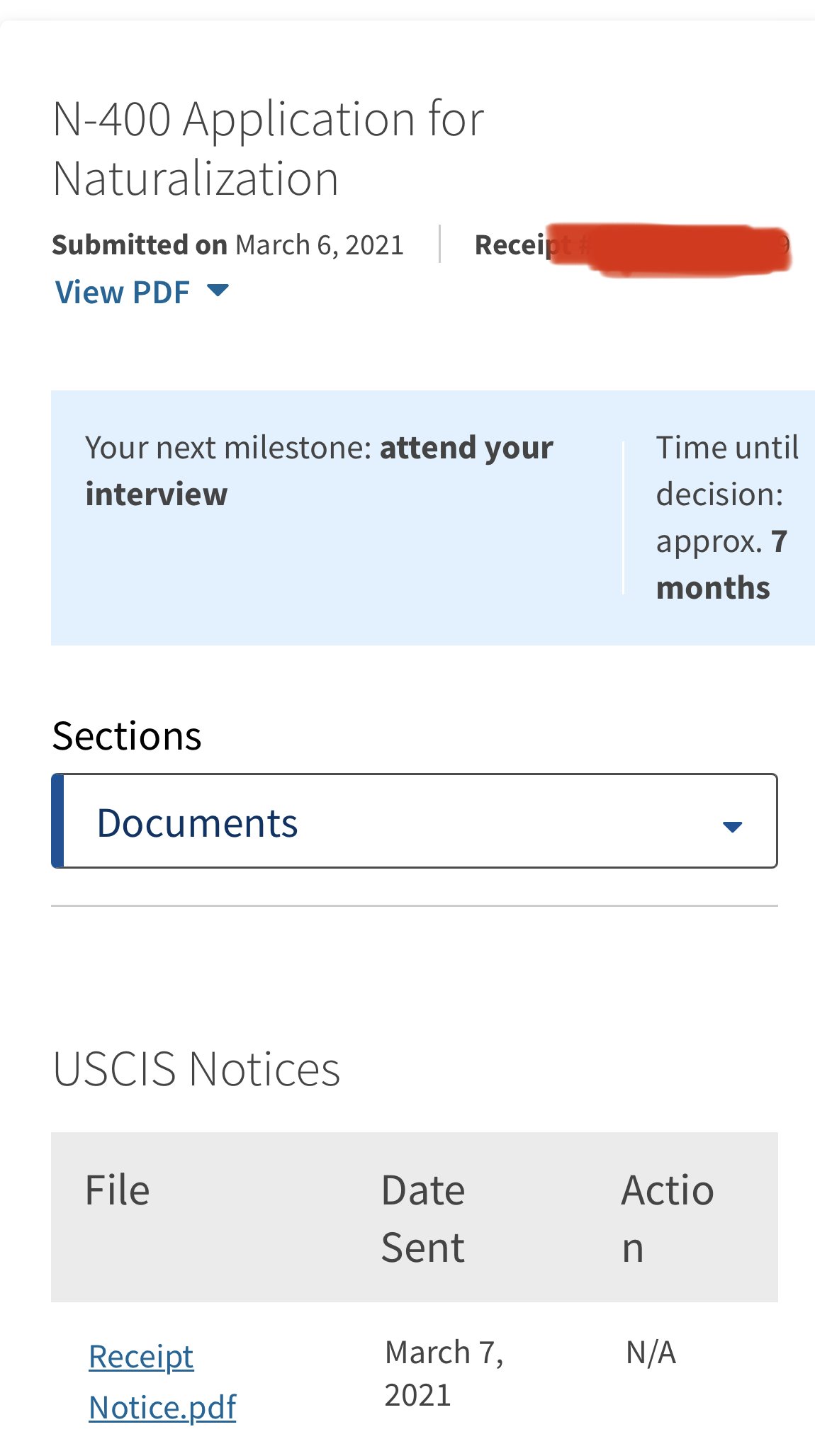The image size is (815, 1456).
Task: Click the File column header
Action: coord(118,1190)
